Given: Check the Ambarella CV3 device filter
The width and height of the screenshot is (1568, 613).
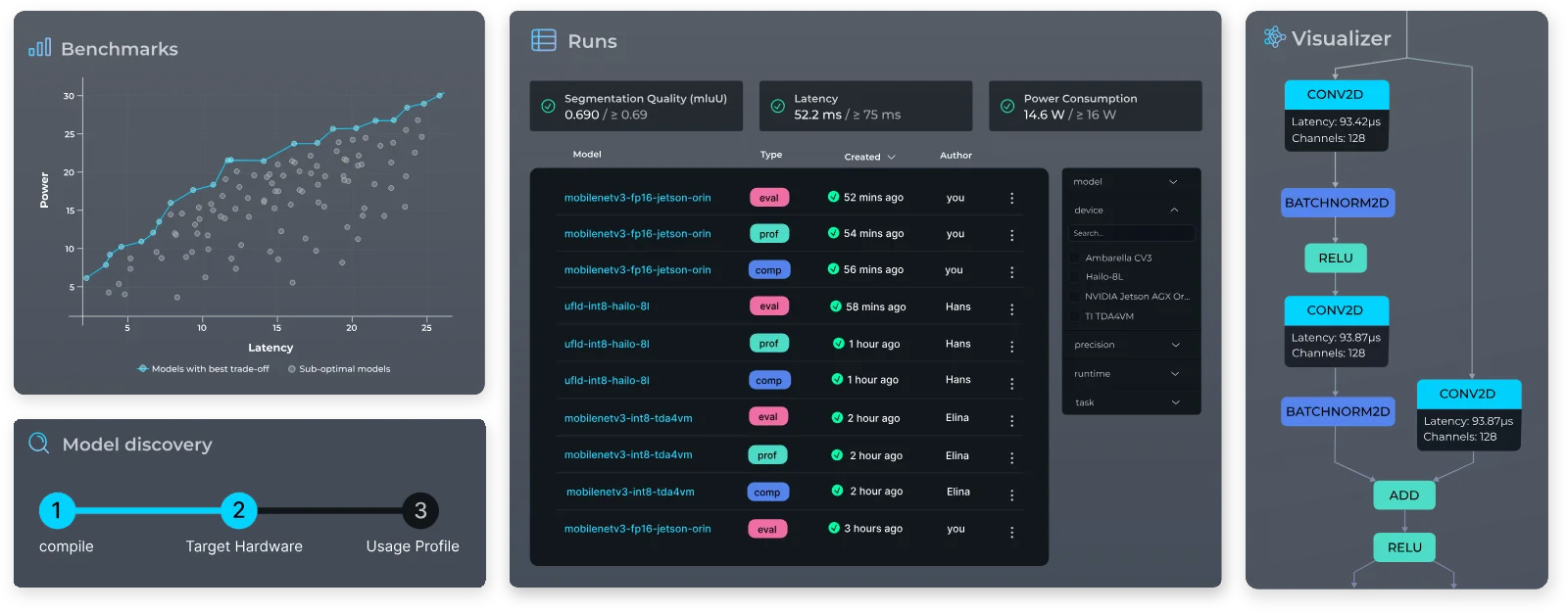Looking at the screenshot, I should tap(1075, 258).
